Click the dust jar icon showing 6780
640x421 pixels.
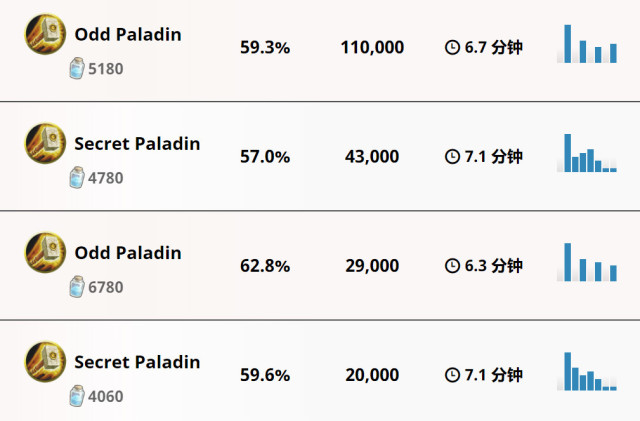[77, 287]
